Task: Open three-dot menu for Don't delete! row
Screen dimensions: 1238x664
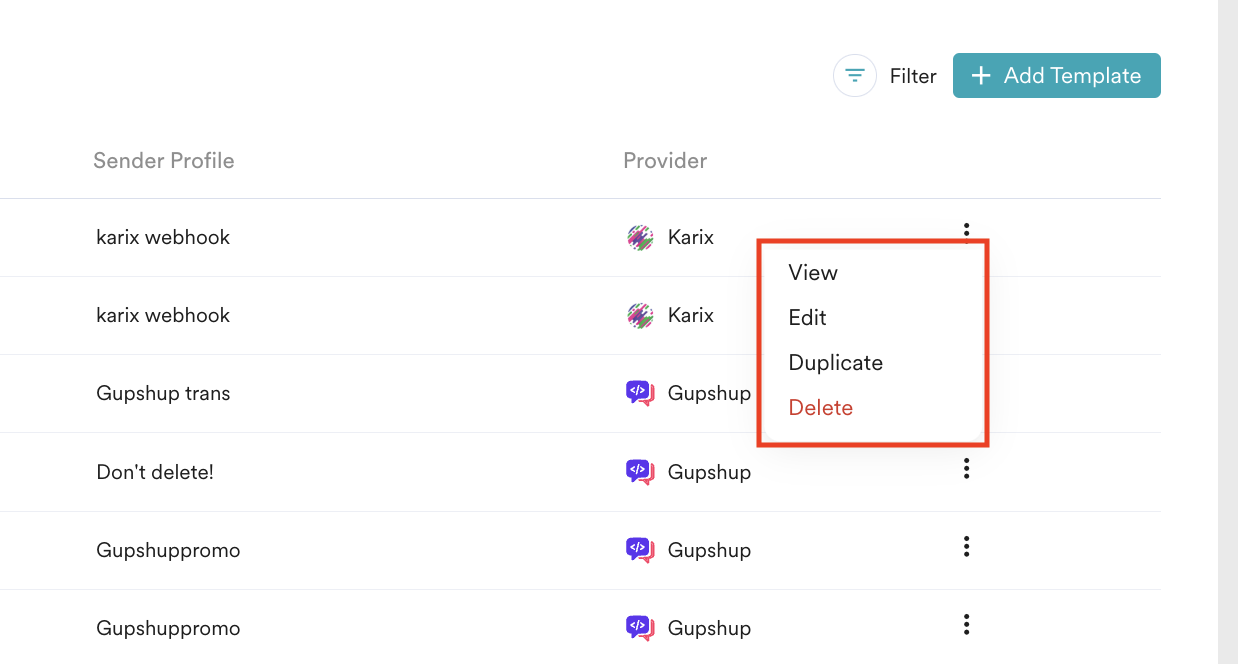Action: pos(966,469)
